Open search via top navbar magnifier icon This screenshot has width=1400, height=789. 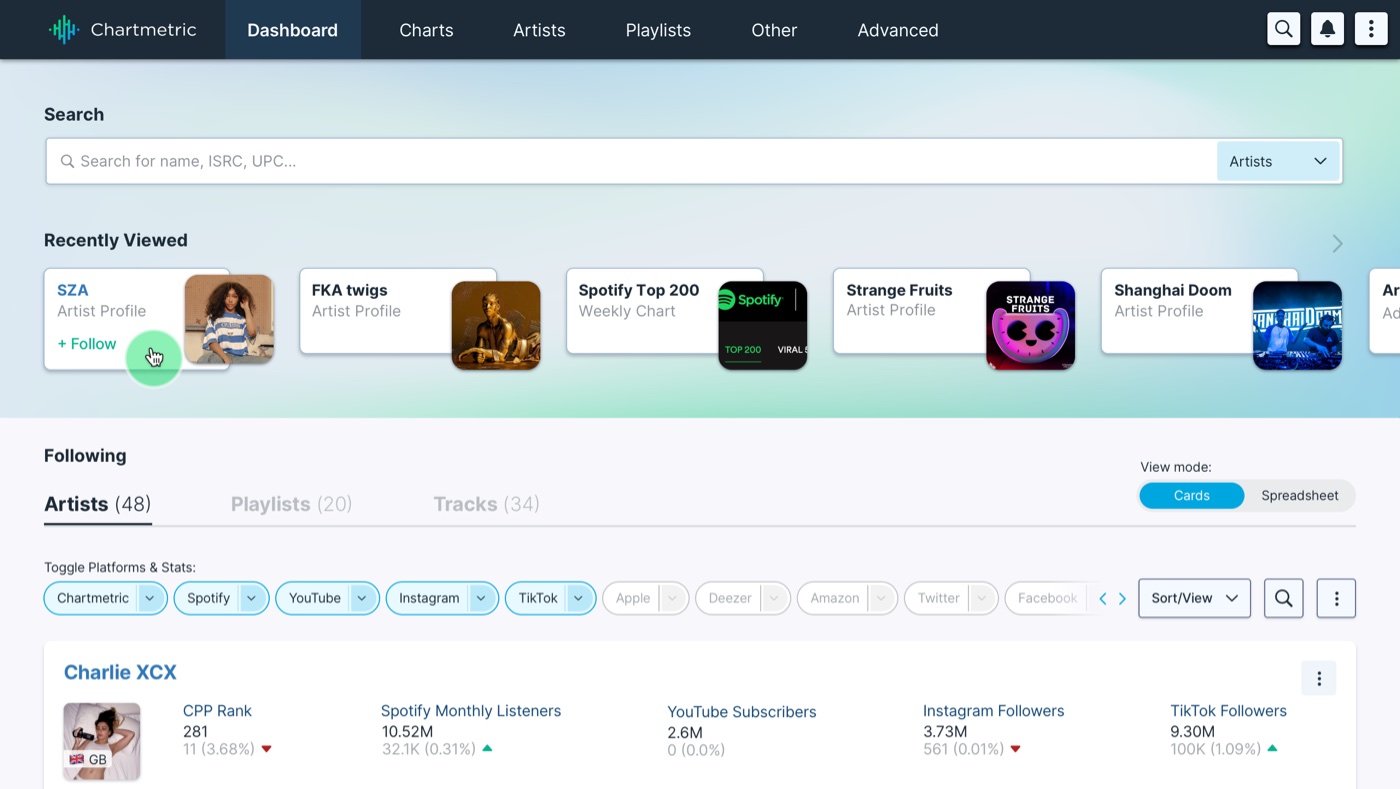point(1284,29)
